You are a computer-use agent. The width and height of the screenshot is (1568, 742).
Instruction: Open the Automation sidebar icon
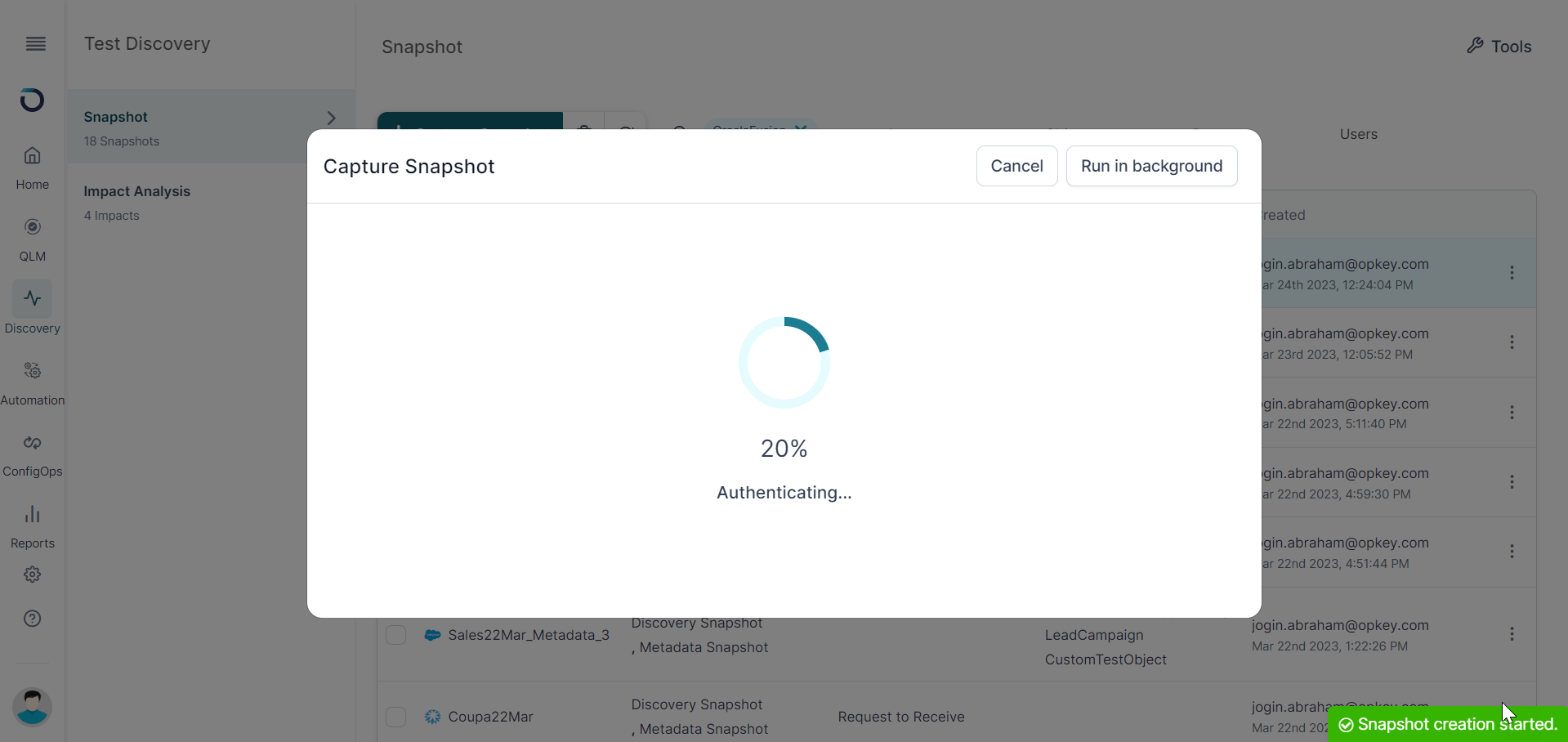pos(32,371)
